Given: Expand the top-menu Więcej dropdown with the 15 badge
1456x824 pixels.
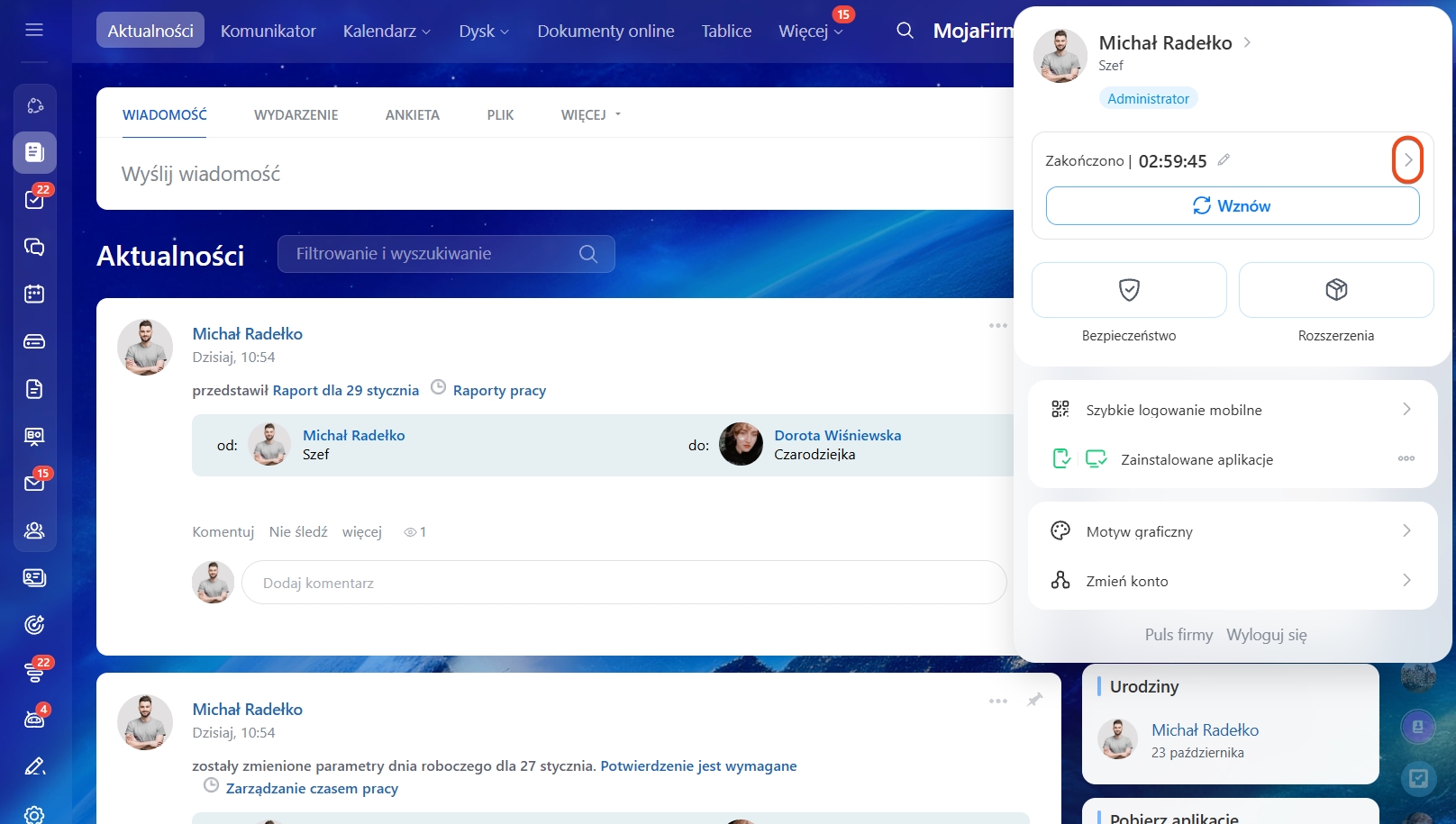Looking at the screenshot, I should 811,31.
